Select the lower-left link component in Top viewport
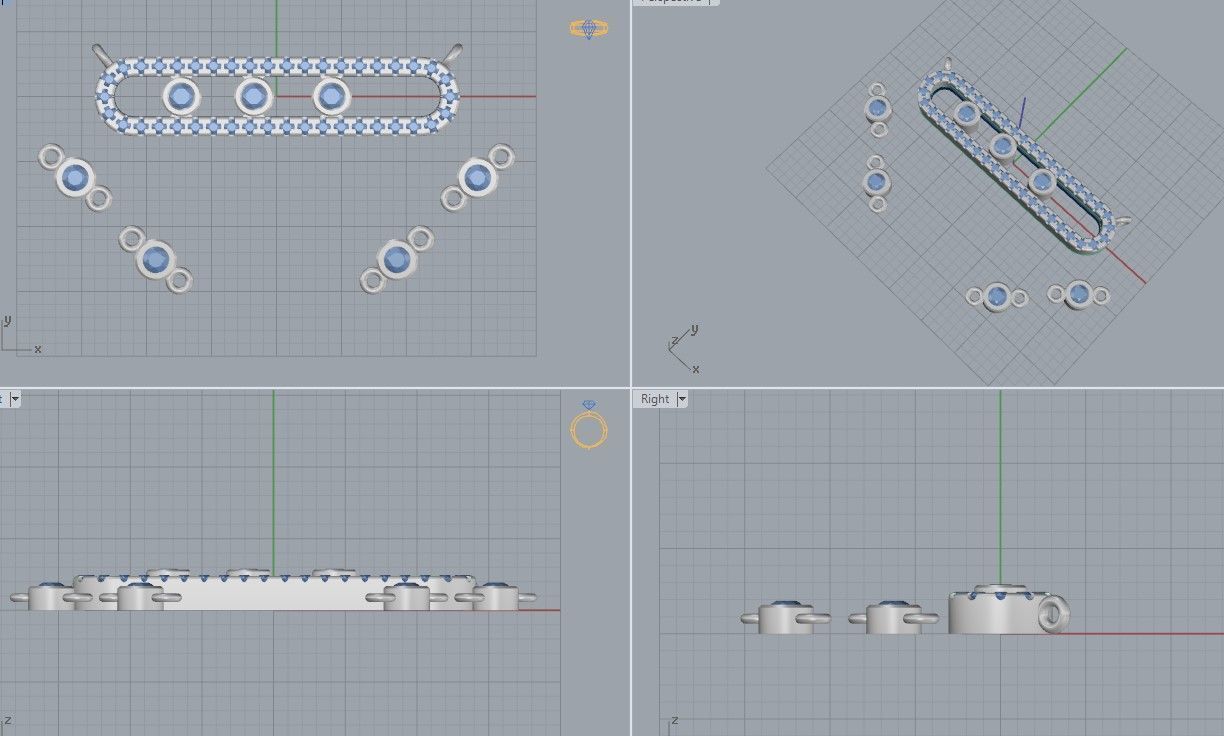 pos(155,259)
